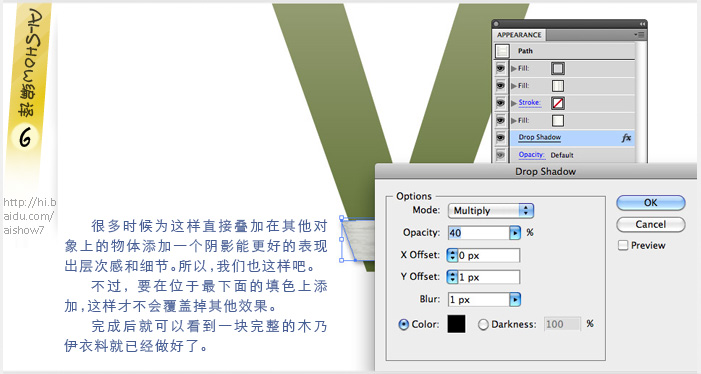This screenshot has width=701, height=374.
Task: Open the black shadow Color swatch
Action: [x=456, y=324]
